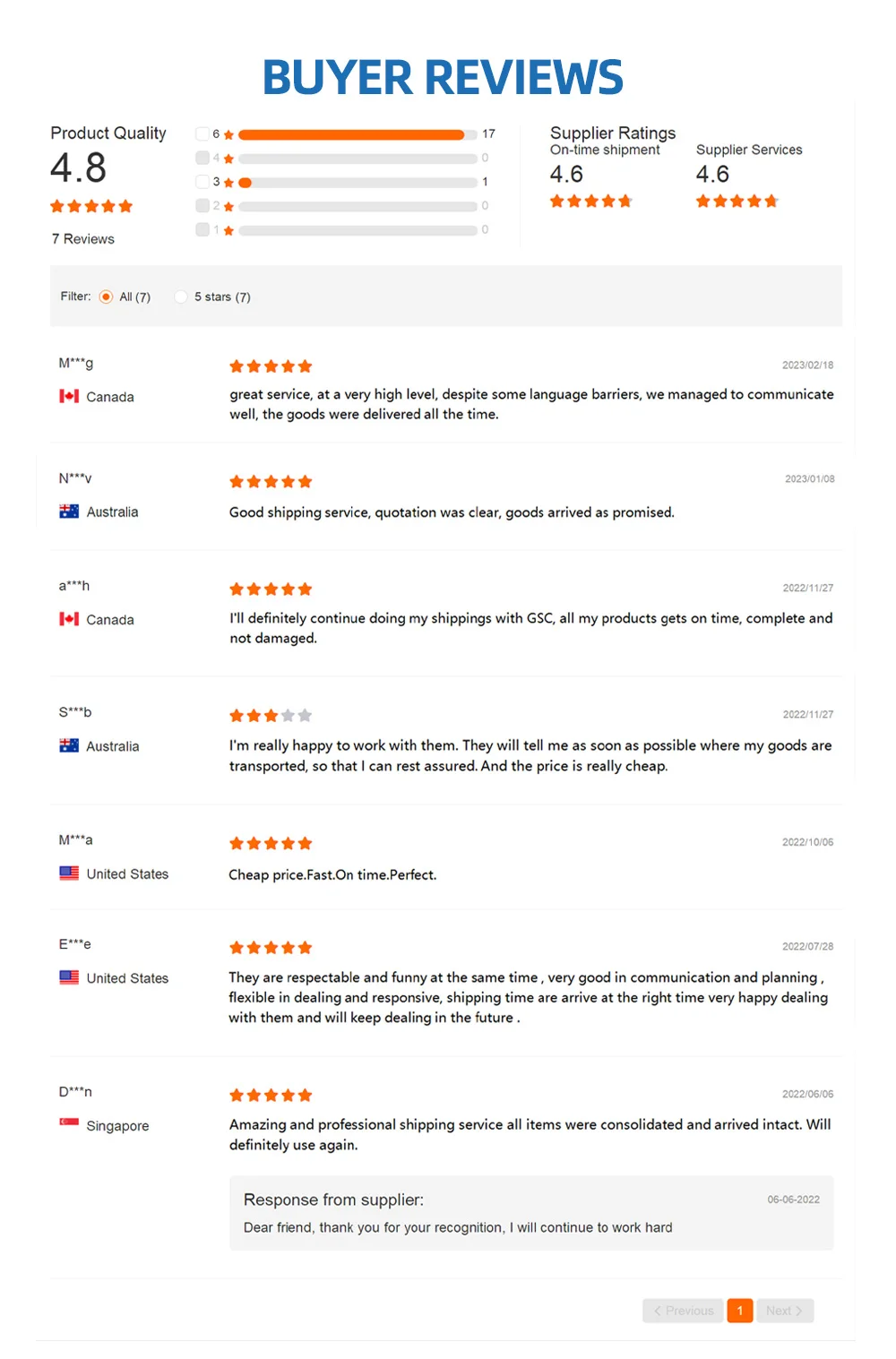The width and height of the screenshot is (896, 1359).
Task: Click United States flag beside reviewer M***a
Action: (69, 873)
